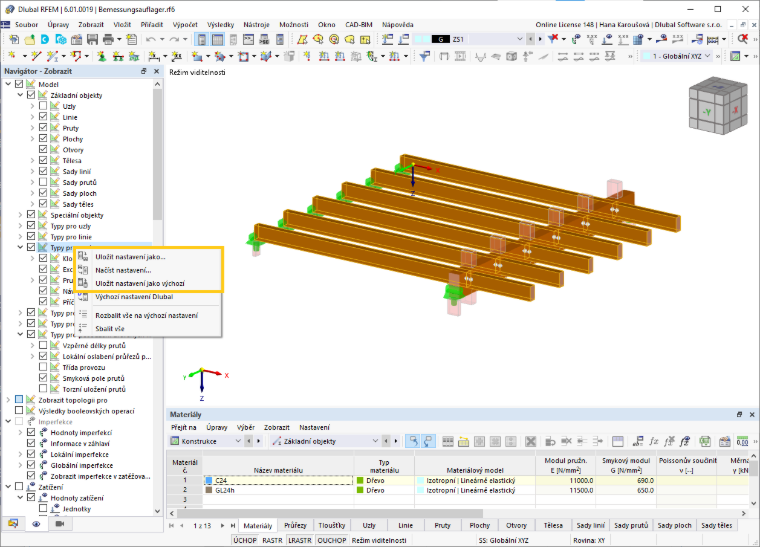Open the Soubor menu
Screen dimensions: 760x547
tap(26, 24)
